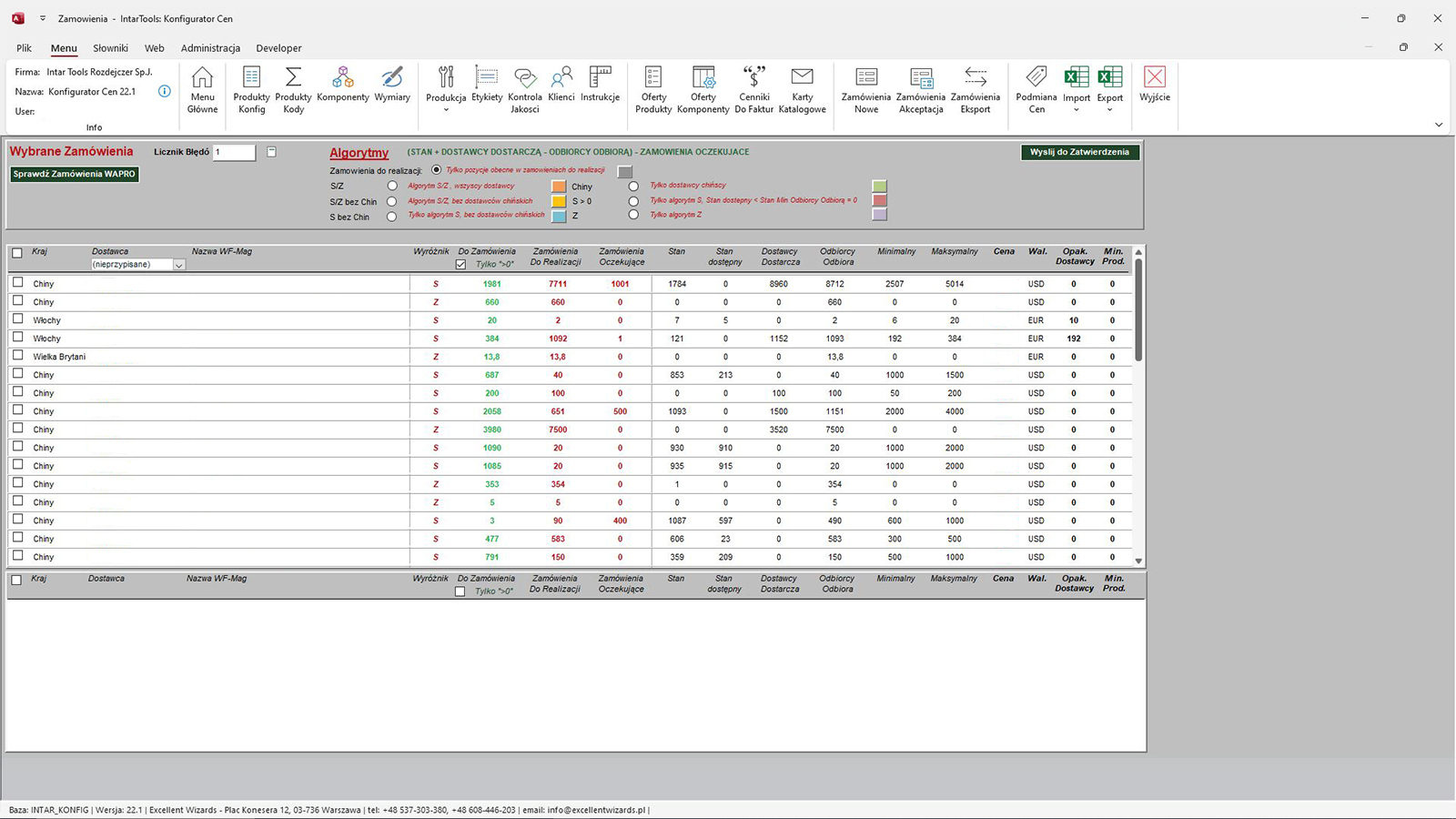Image resolution: width=1456 pixels, height=819 pixels.
Task: Select the S bez Chin radio button
Action: tap(392, 217)
